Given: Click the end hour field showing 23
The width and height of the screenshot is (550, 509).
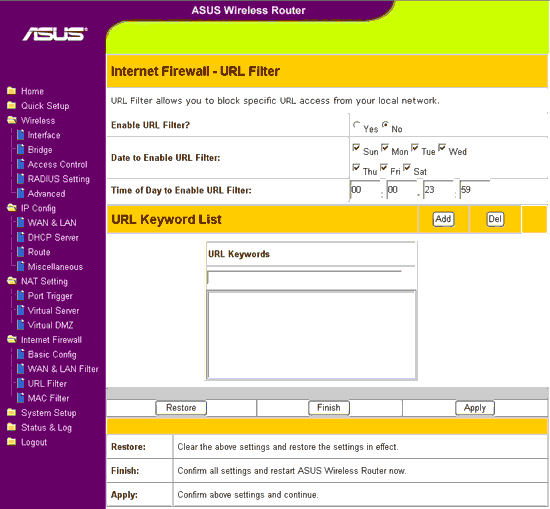Looking at the screenshot, I should tap(438, 189).
